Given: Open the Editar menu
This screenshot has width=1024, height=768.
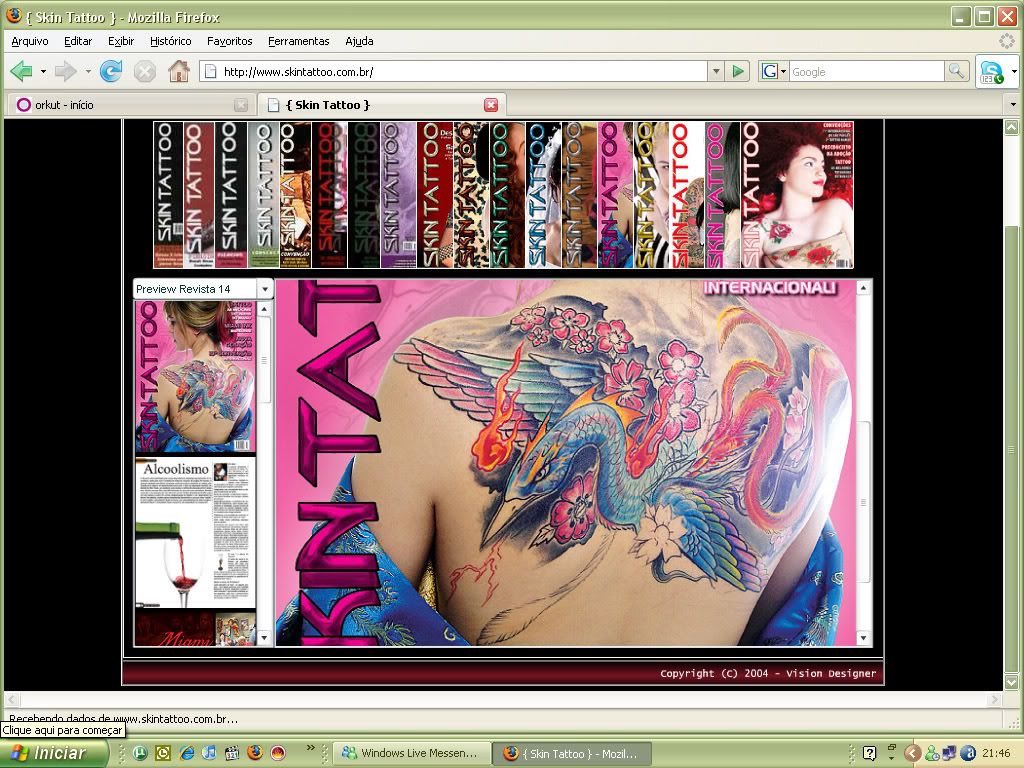Looking at the screenshot, I should [78, 41].
